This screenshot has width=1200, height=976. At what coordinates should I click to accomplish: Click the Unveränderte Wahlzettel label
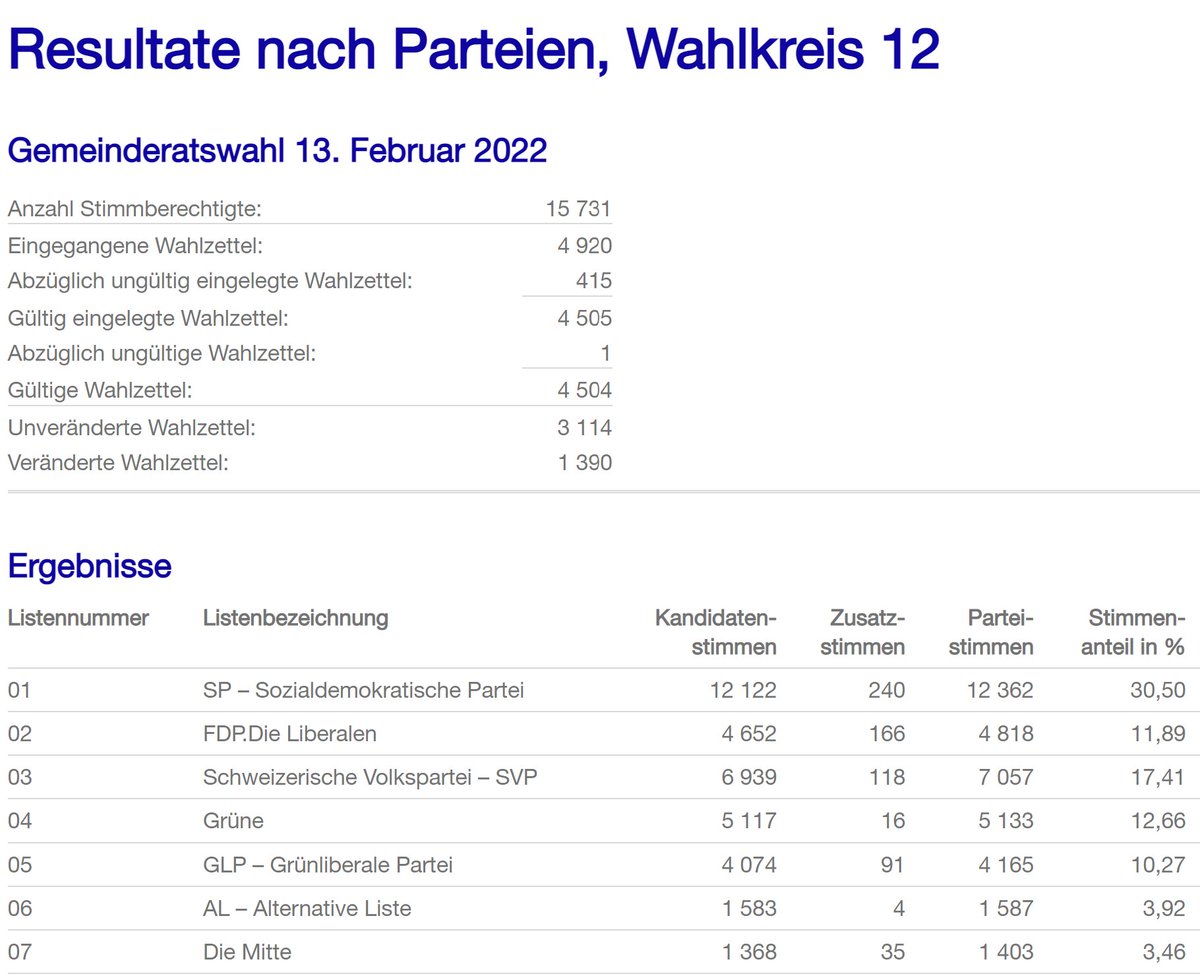[132, 428]
